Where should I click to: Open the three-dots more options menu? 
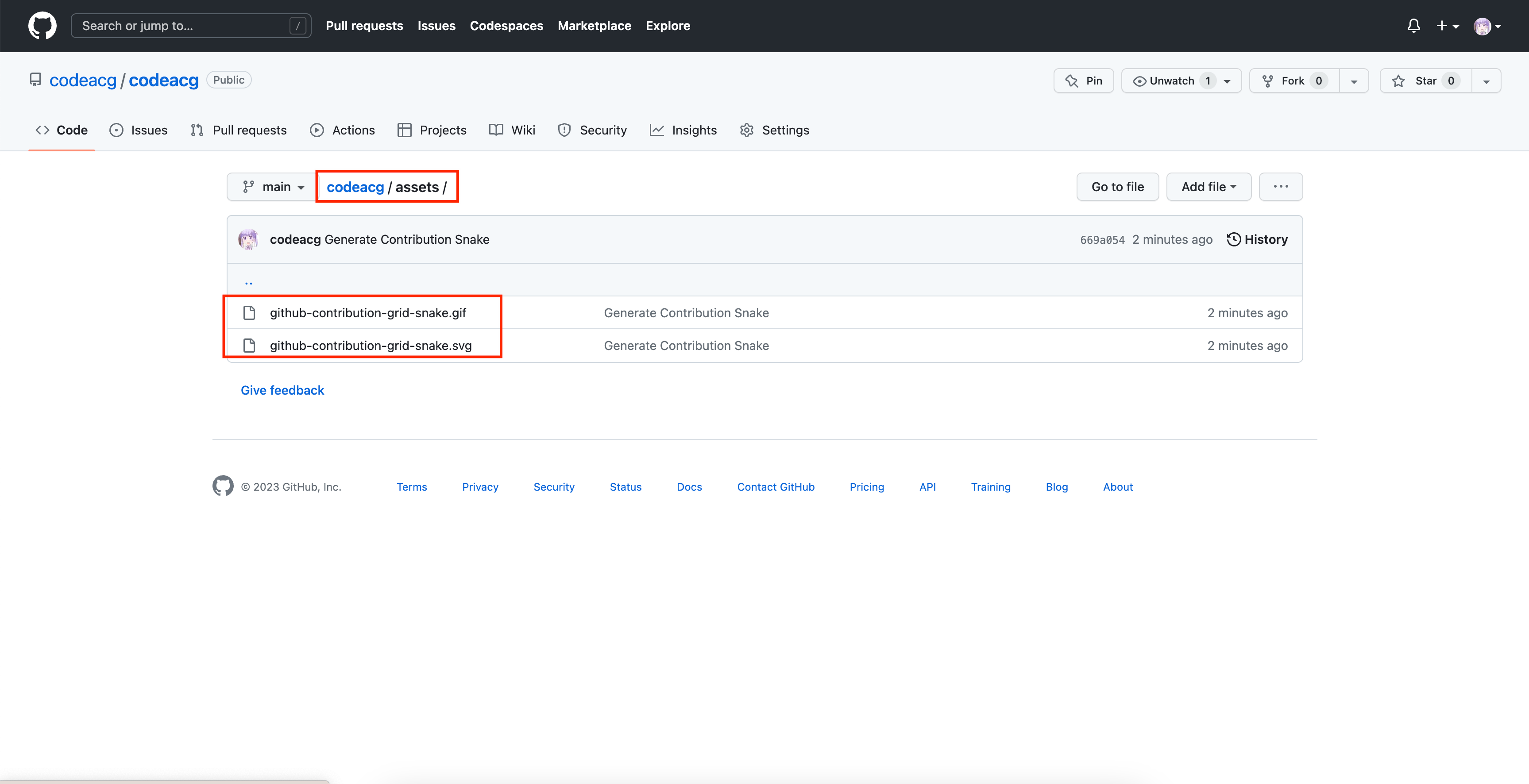1280,187
